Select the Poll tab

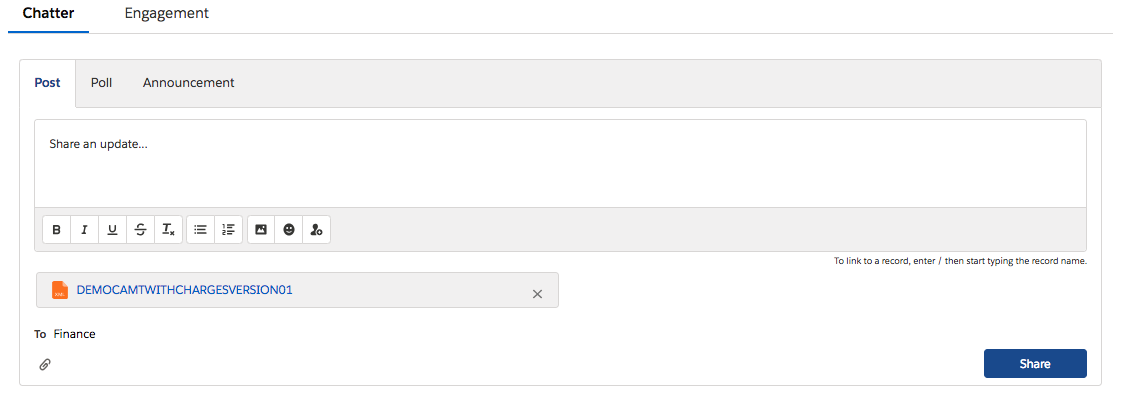pyautogui.click(x=101, y=83)
